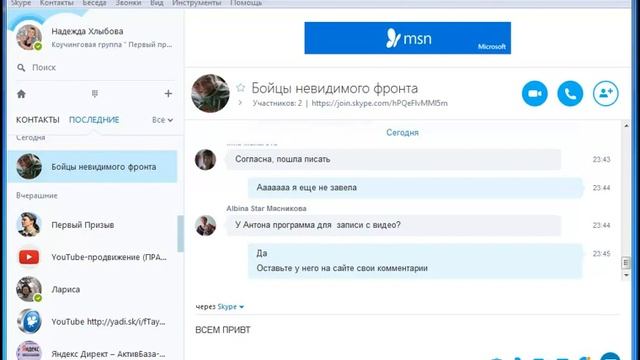Viewport: 640px width, 360px height.
Task: Click the search magnifier icon
Action: click(x=21, y=67)
